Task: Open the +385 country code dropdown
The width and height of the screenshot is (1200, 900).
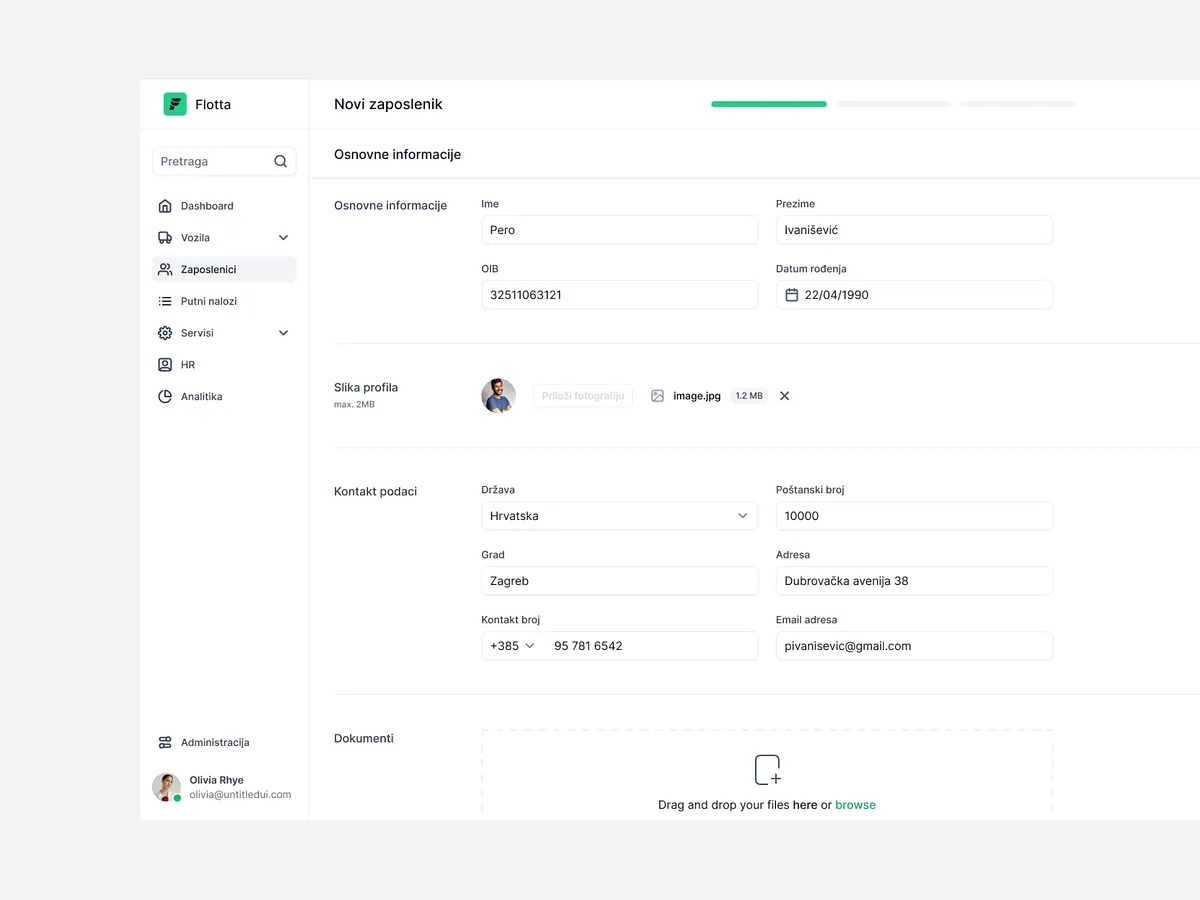Action: (511, 645)
